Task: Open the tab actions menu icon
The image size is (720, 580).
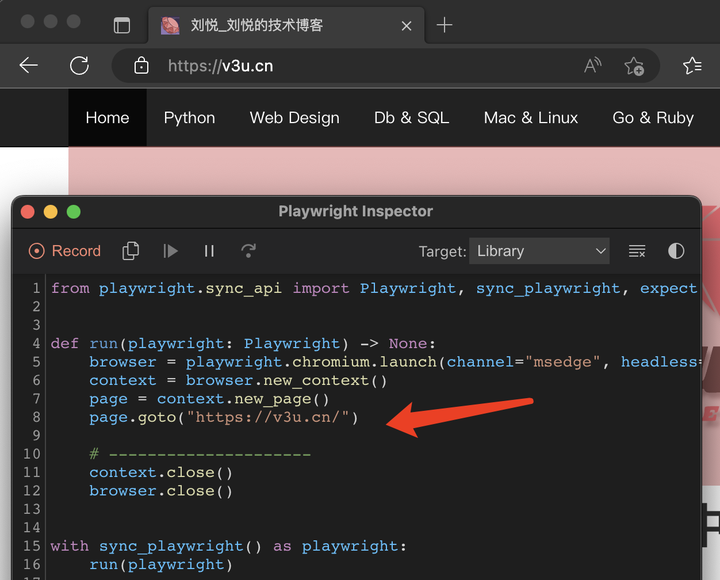Action: pos(122,25)
